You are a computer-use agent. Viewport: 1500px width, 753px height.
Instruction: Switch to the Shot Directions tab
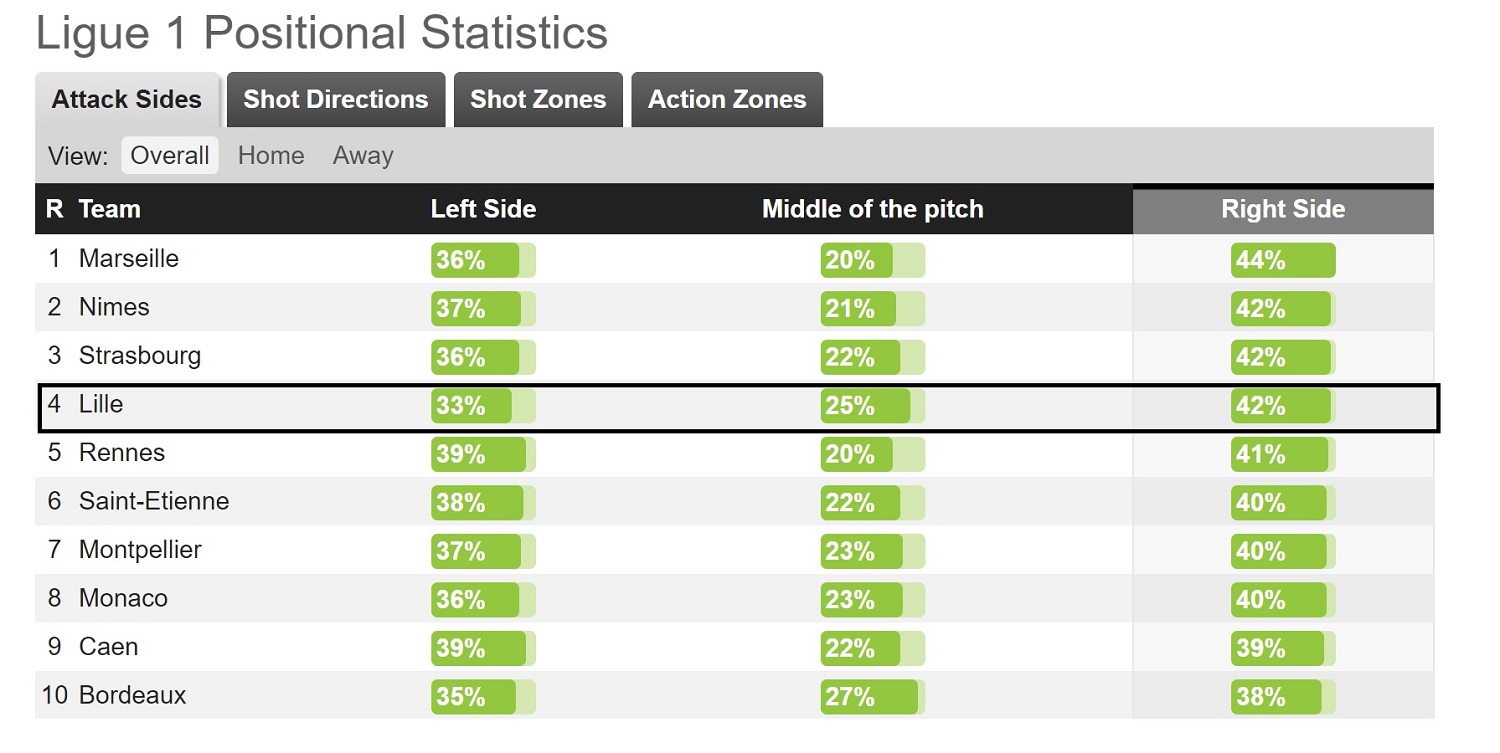[x=336, y=100]
